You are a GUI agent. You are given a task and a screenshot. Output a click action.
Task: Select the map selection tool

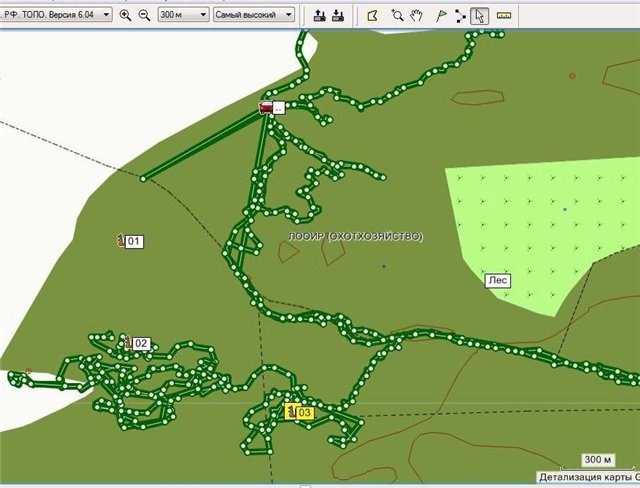click(x=373, y=15)
